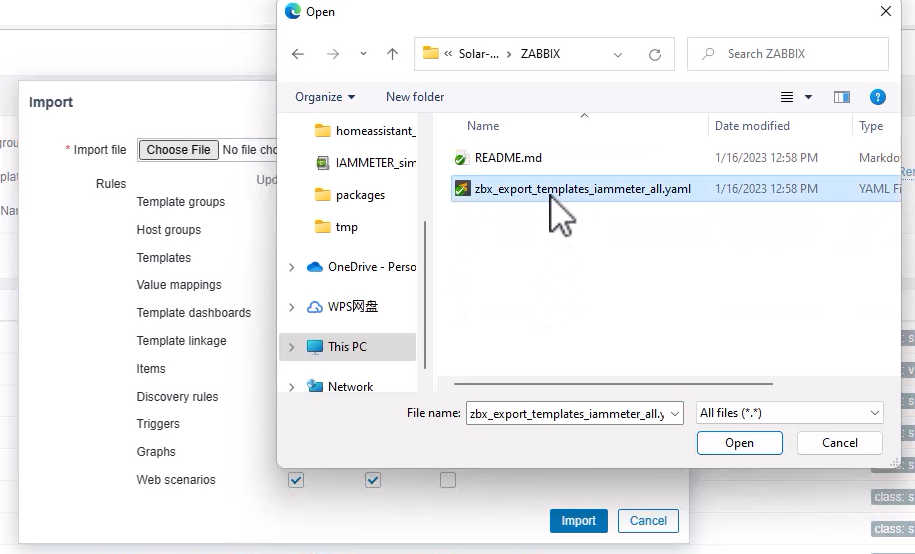Expand the Network tree node
This screenshot has width=915, height=554.
(x=291, y=387)
